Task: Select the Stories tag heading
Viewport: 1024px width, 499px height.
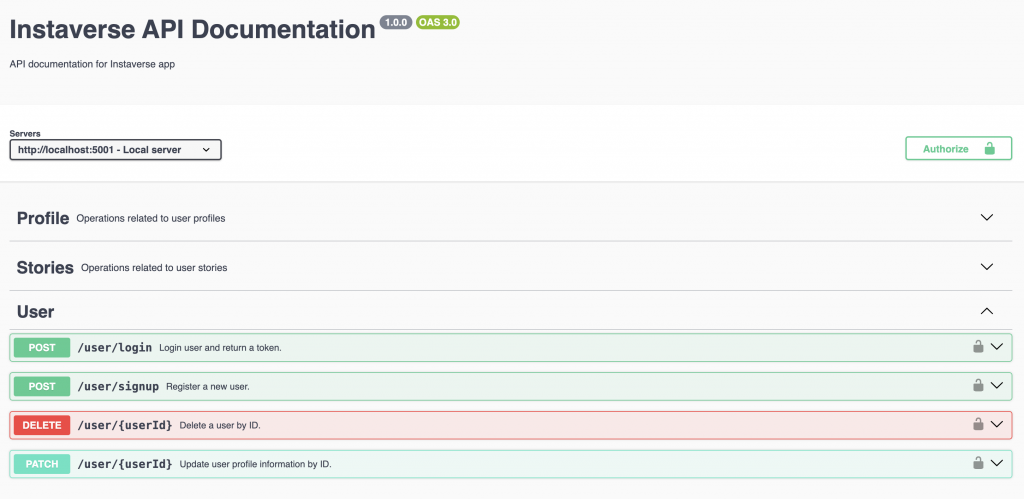Action: tap(45, 268)
